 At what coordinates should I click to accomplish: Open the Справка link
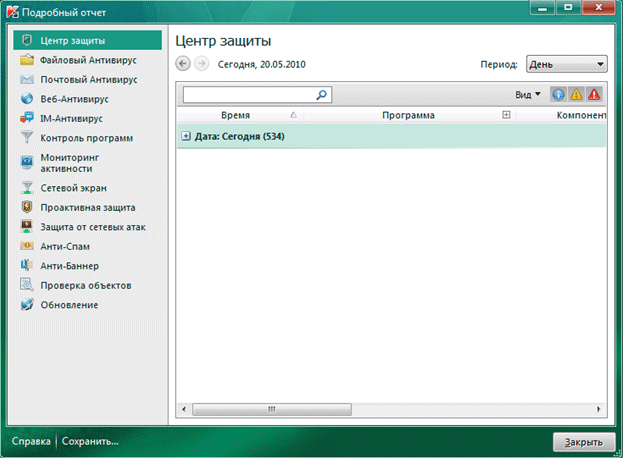31,441
